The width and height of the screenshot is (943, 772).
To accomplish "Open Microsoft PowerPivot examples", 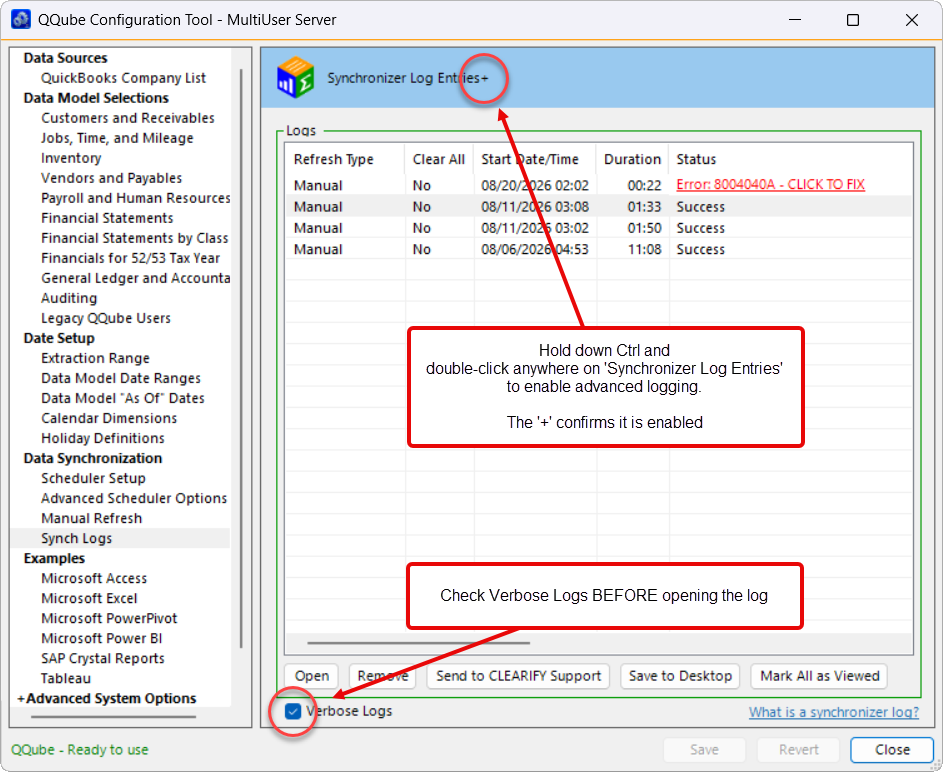I will [x=109, y=618].
